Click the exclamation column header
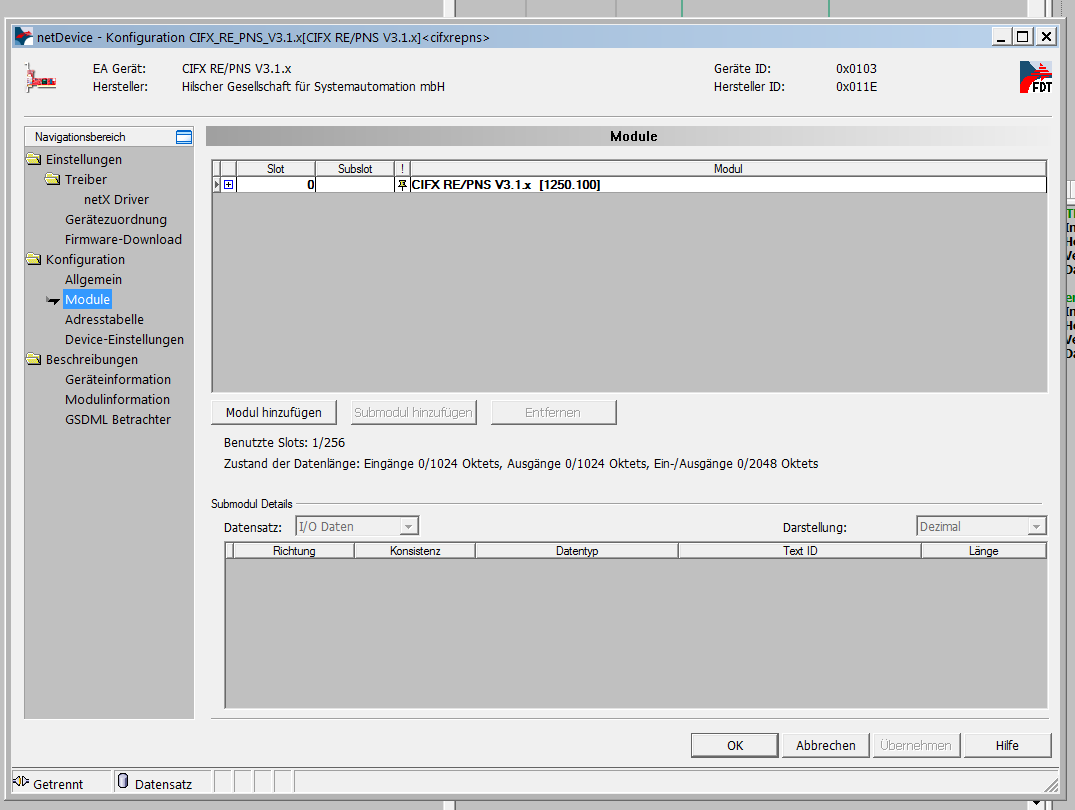Screen dimensions: 1075x810 (x=402, y=169)
